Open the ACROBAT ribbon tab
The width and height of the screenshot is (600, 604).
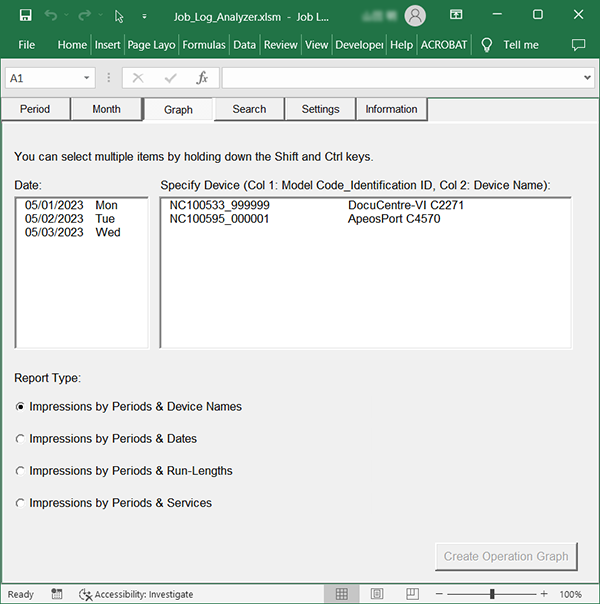pyautogui.click(x=444, y=45)
